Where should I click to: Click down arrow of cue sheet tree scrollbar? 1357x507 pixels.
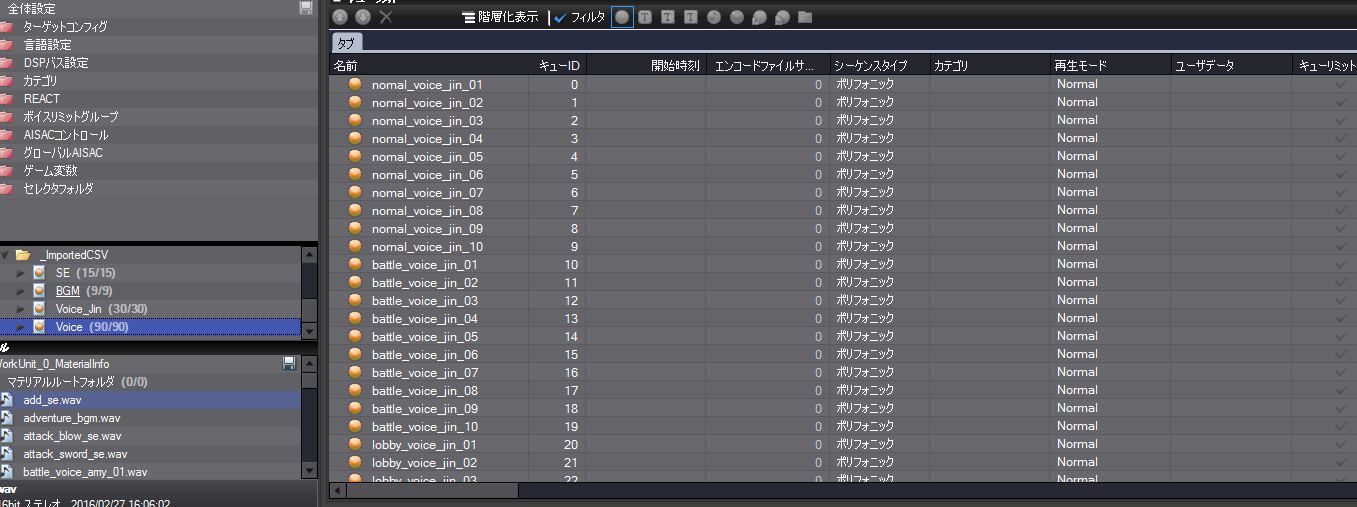point(309,332)
